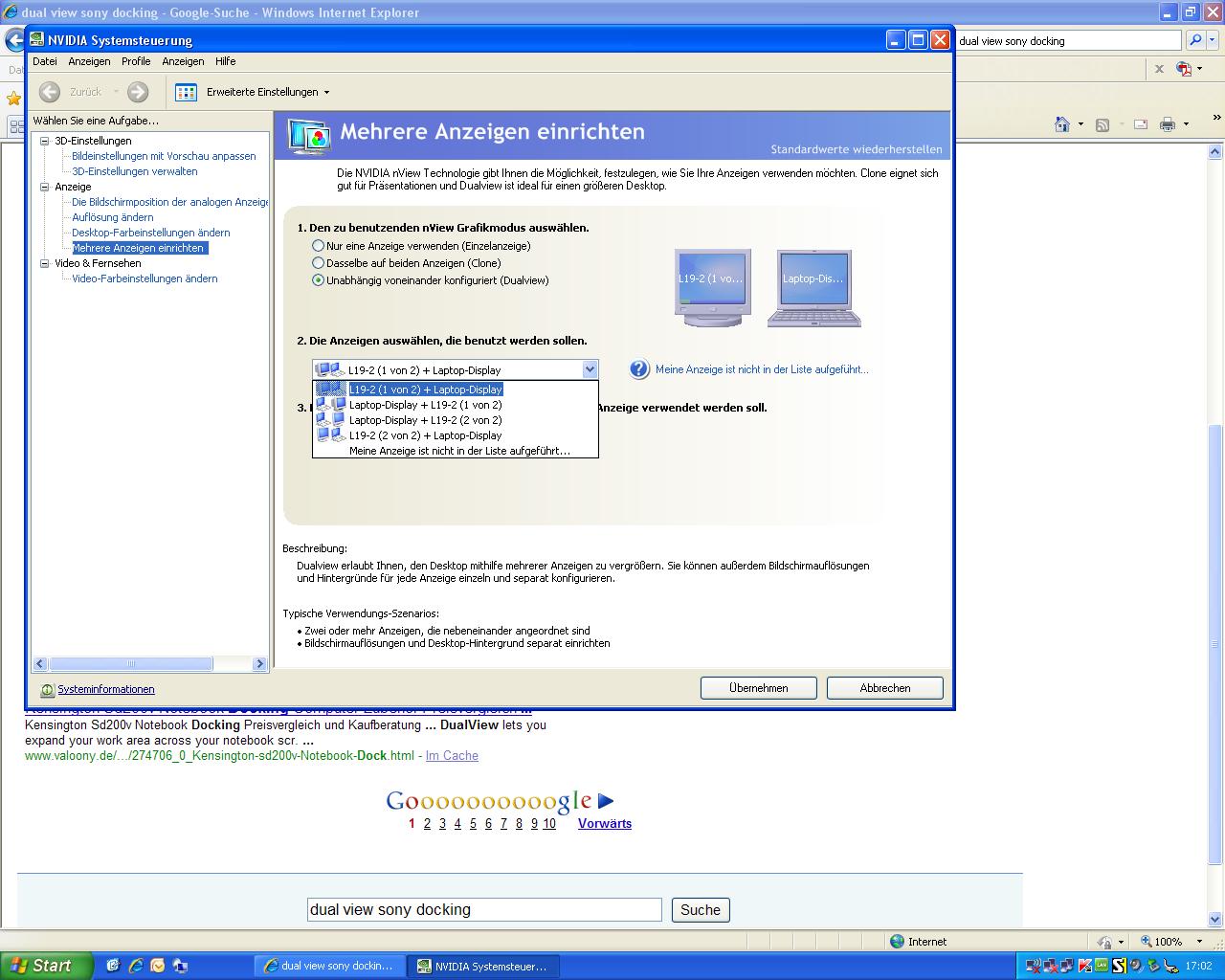This screenshot has height=980, width=1225.
Task: Open the Datei menu
Action: pyautogui.click(x=45, y=61)
